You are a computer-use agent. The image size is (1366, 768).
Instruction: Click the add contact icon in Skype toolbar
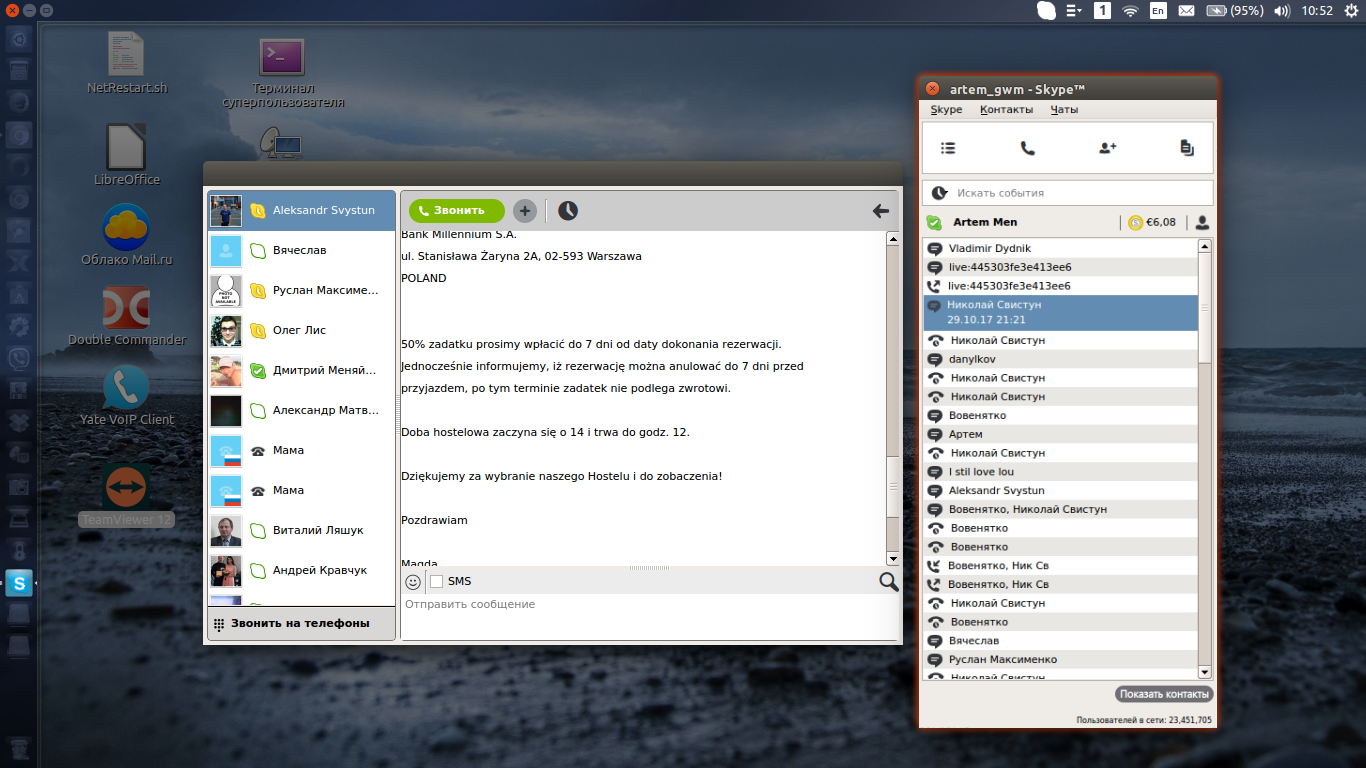point(1107,148)
